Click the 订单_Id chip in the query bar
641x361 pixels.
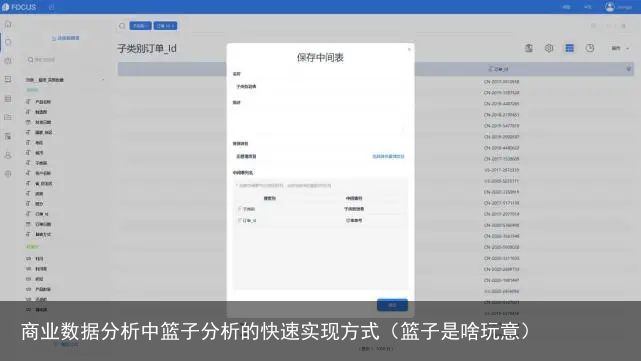point(166,26)
